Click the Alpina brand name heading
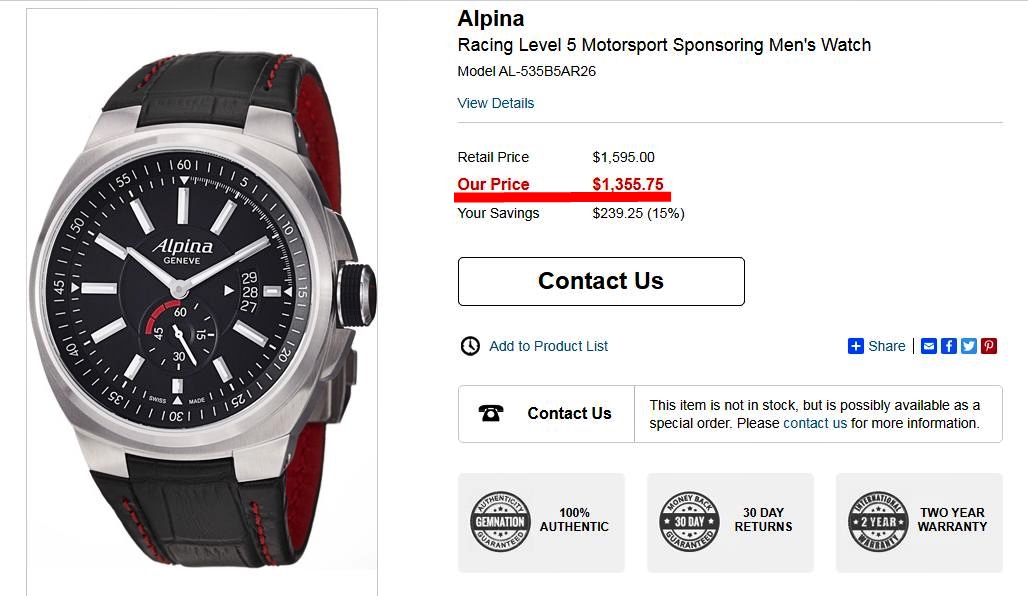Screen dimensions: 1028x596 coord(491,18)
